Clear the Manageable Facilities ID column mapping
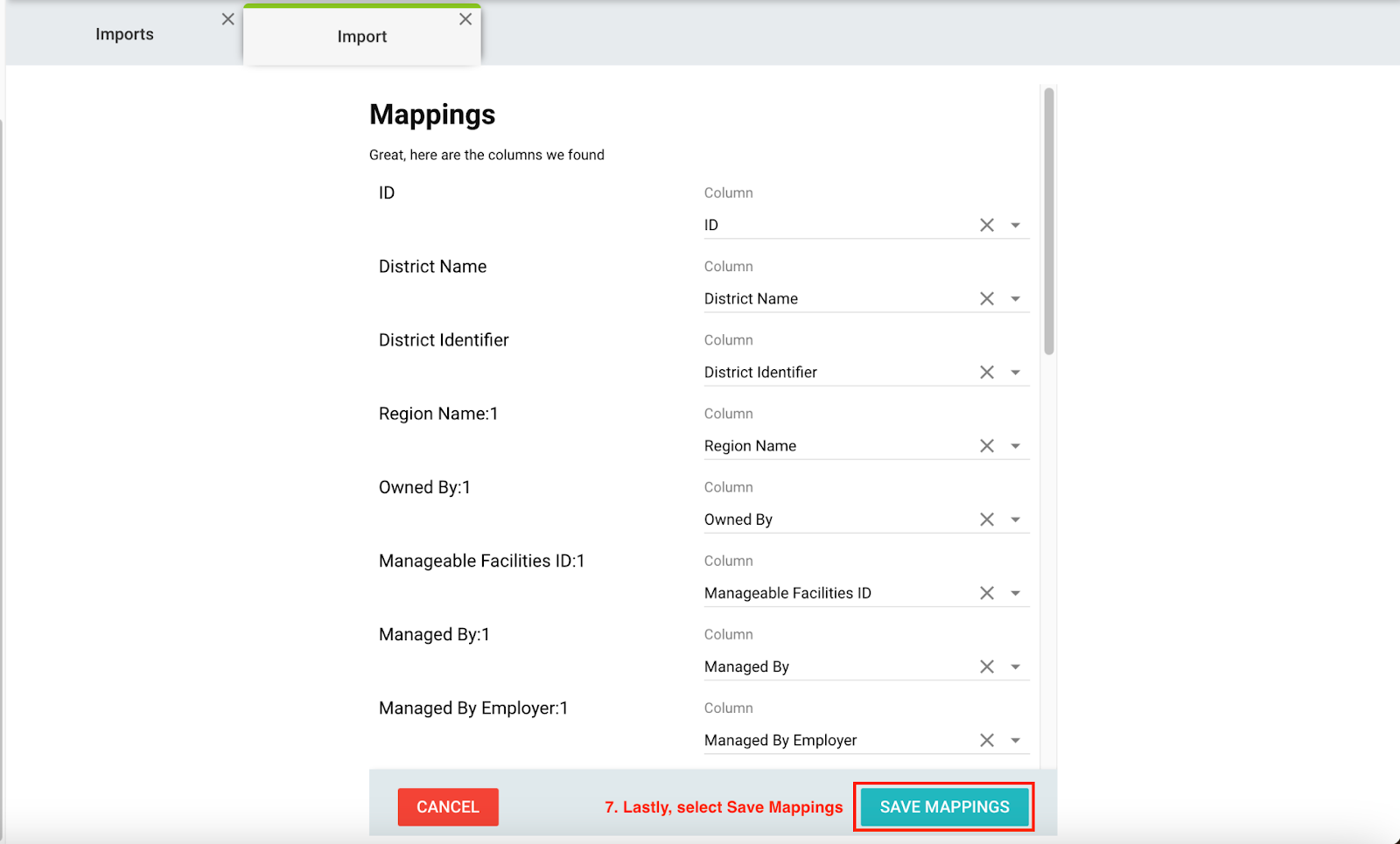 point(987,592)
